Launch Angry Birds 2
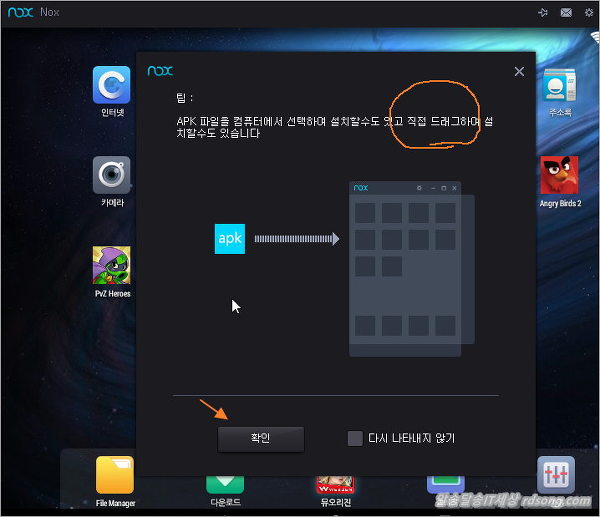 [x=559, y=175]
